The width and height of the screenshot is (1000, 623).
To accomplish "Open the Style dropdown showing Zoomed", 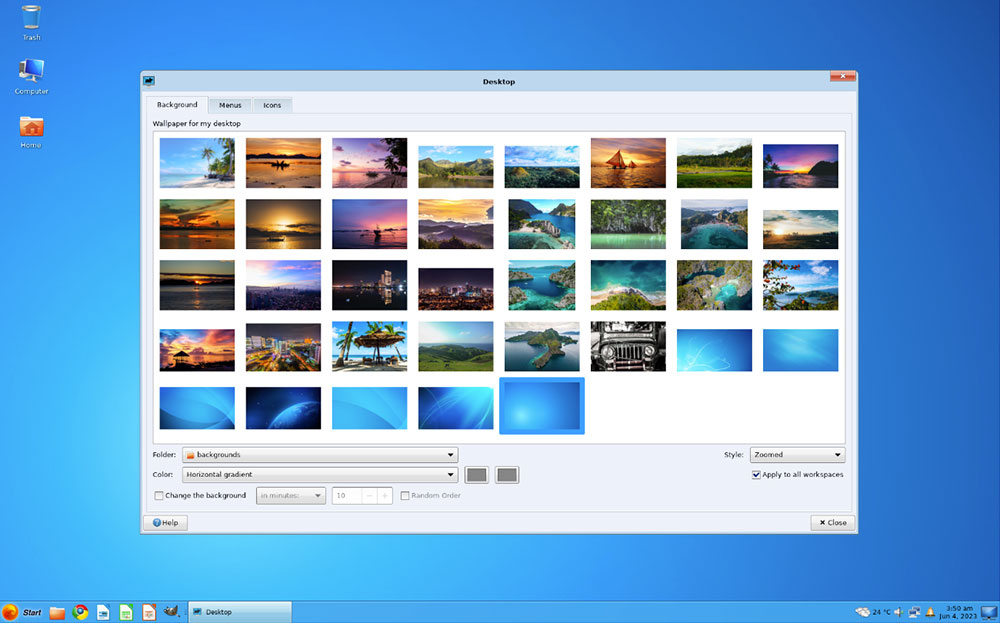I will click(797, 454).
